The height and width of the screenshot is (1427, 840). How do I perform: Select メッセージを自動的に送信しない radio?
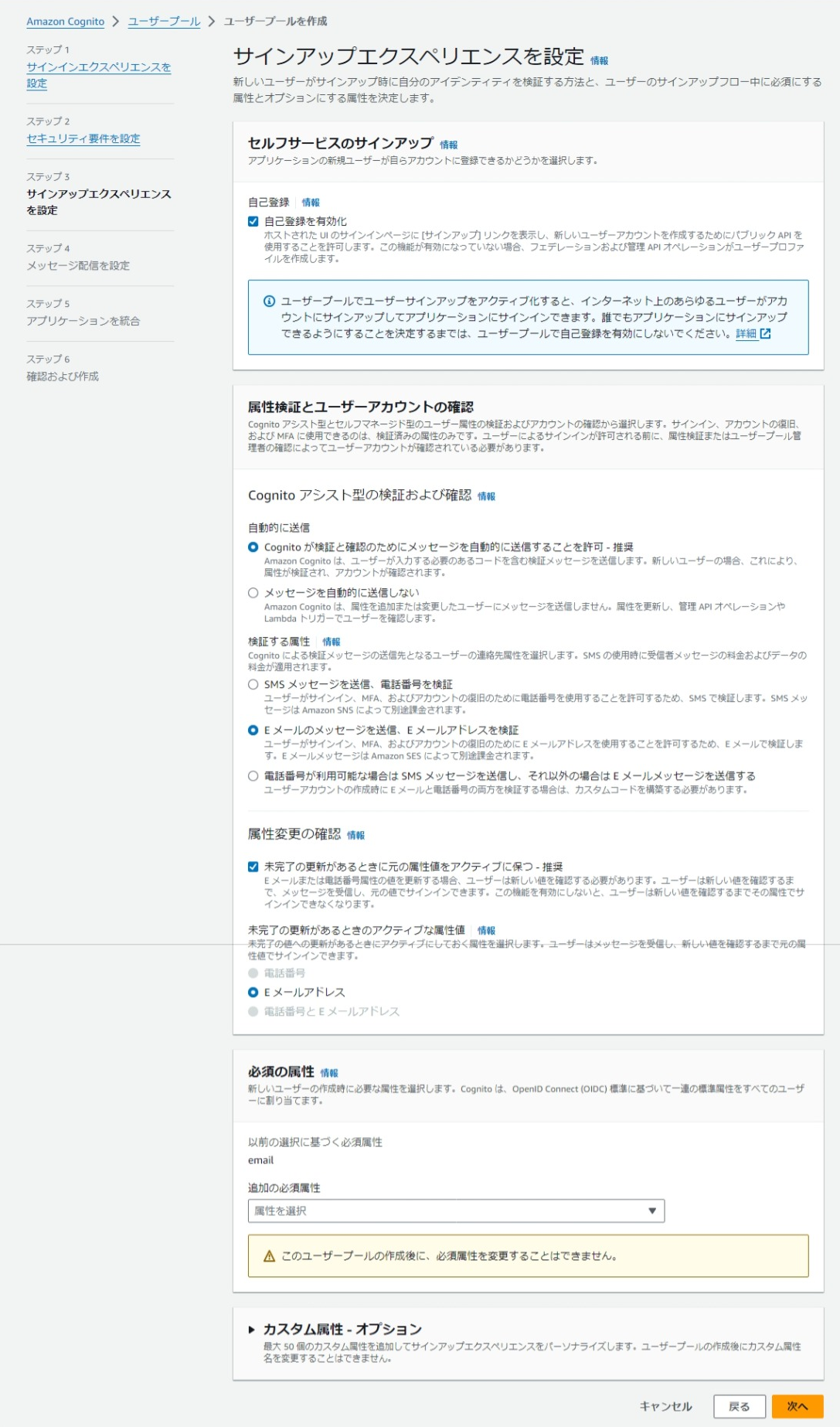tap(253, 593)
